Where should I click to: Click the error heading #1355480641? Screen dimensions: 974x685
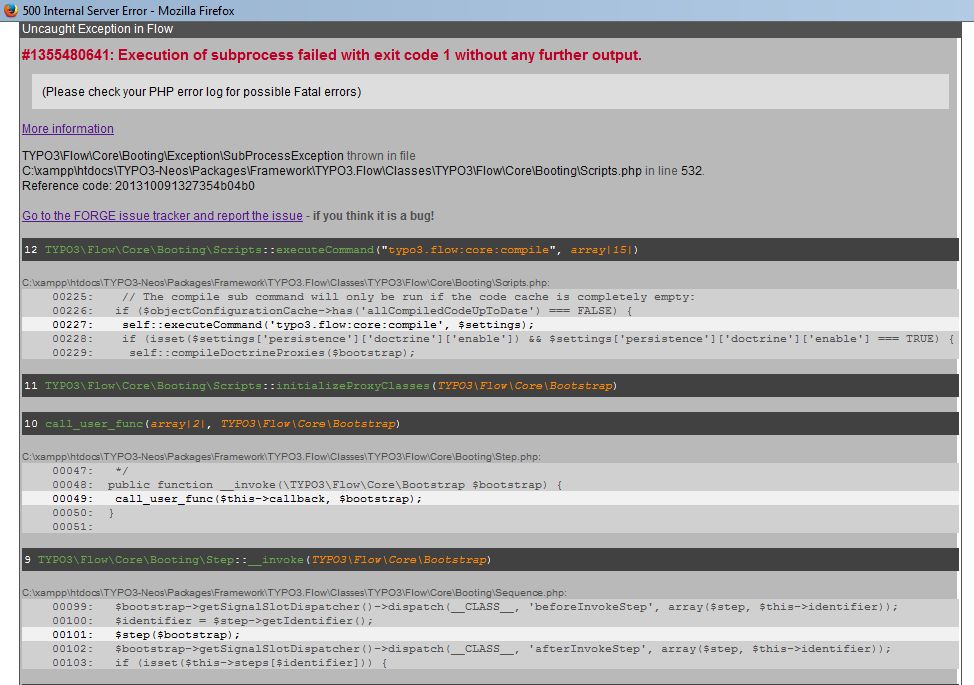332,55
